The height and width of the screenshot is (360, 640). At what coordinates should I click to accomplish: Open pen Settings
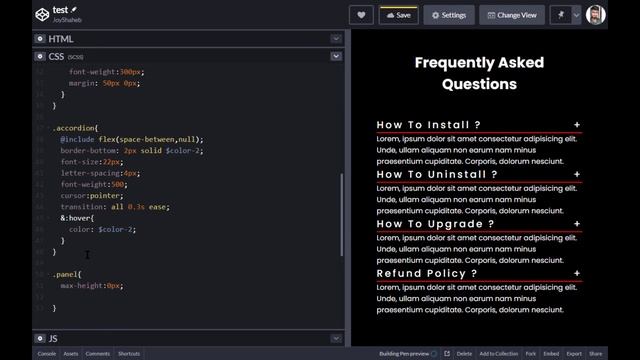pos(449,15)
